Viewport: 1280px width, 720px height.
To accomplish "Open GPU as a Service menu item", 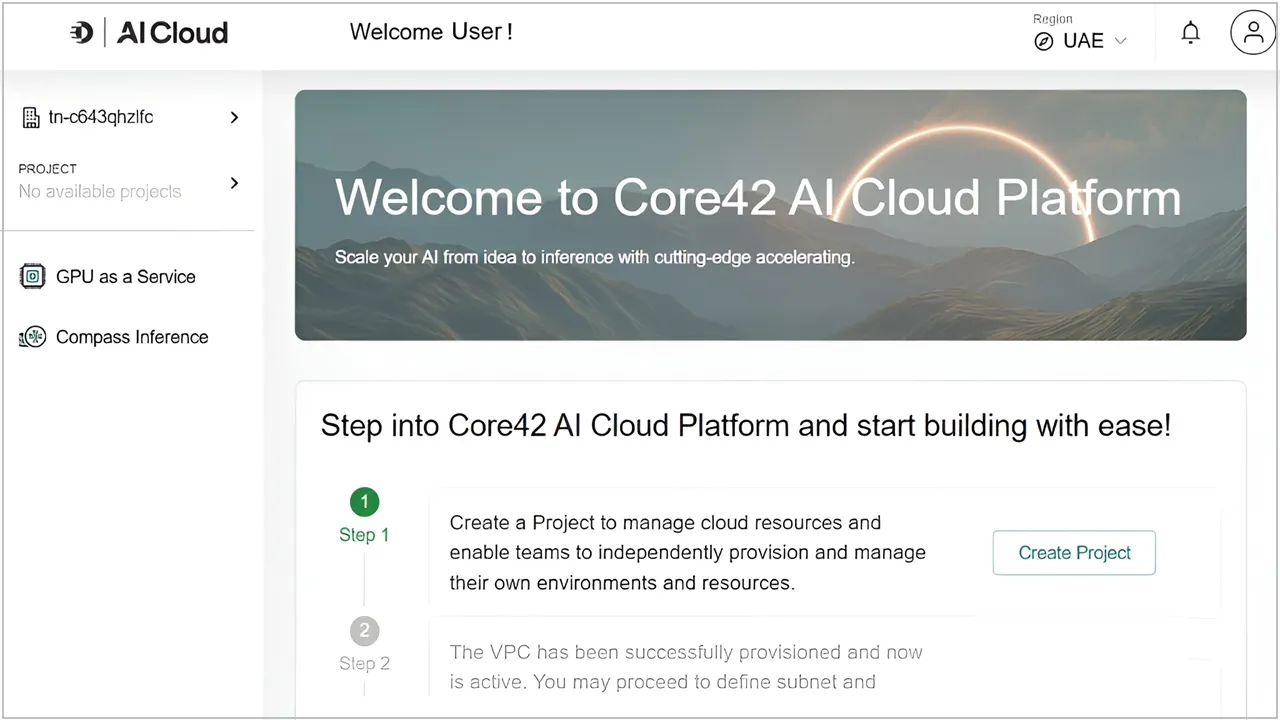I will [126, 277].
